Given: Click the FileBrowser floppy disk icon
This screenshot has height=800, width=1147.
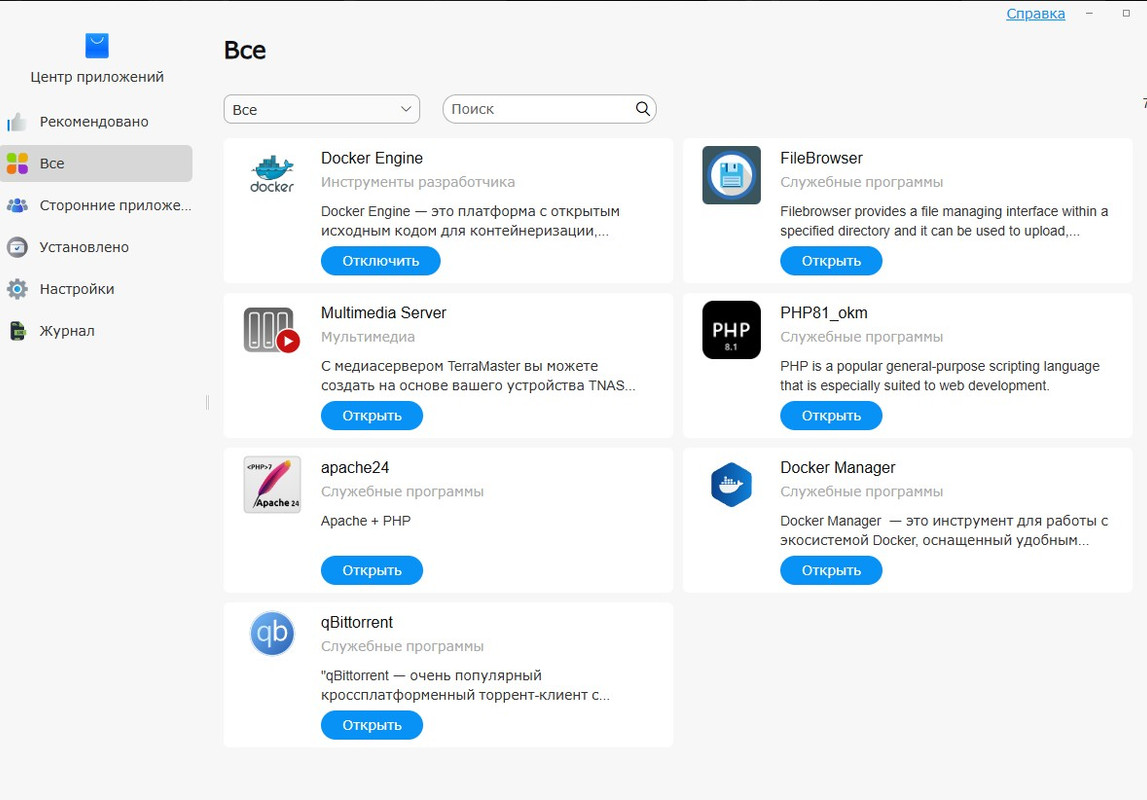Looking at the screenshot, I should pos(732,176).
